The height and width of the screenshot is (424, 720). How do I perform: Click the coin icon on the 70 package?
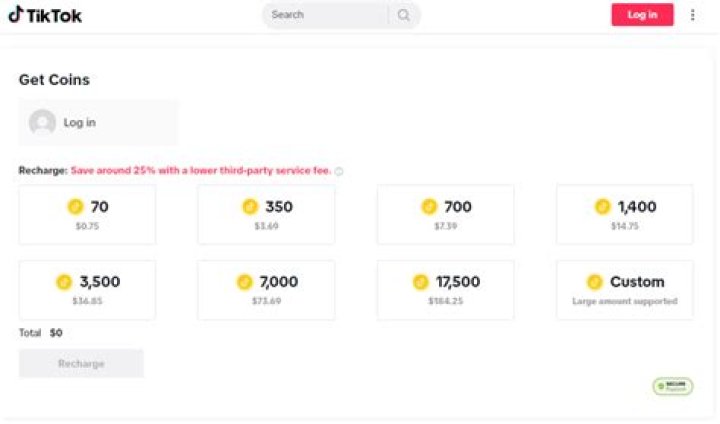pos(75,207)
